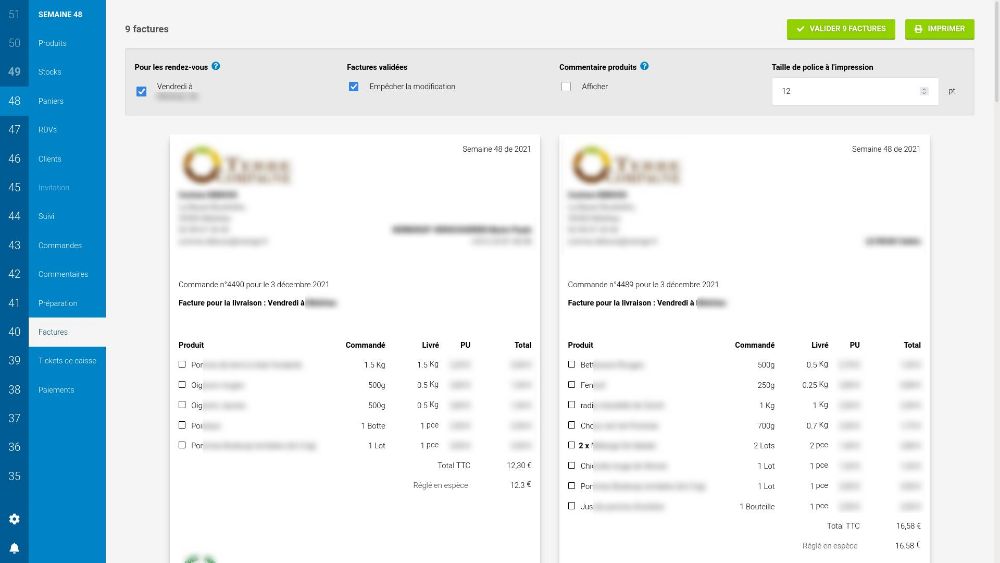Screen dimensions: 1000x563
Task: Enable Afficher product comments checkbox
Action: coord(566,87)
